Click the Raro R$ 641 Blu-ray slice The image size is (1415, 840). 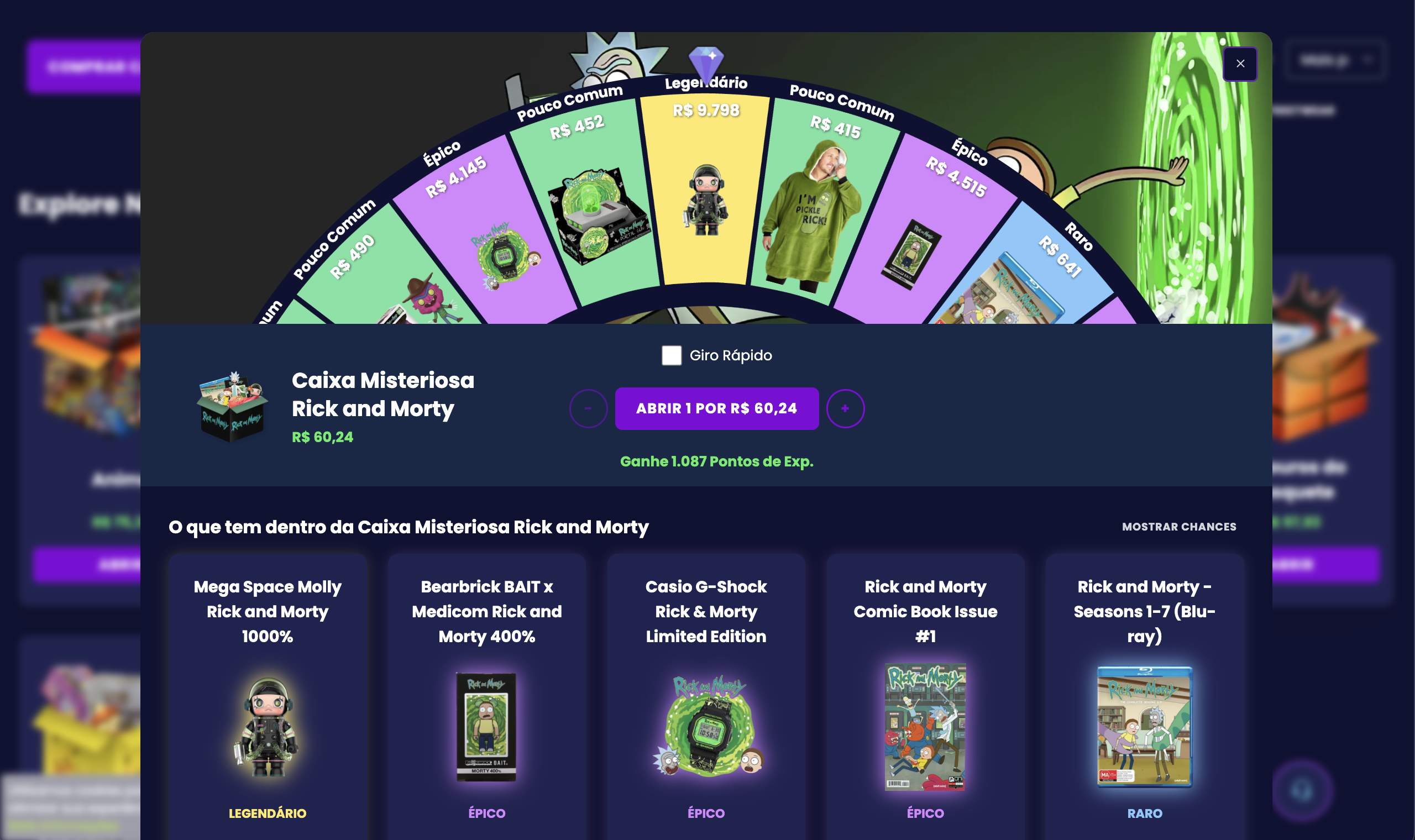pos(1019,272)
